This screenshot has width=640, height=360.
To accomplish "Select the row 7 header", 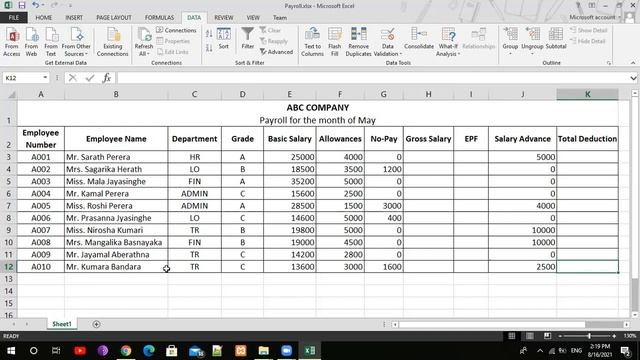I will click(x=9, y=206).
